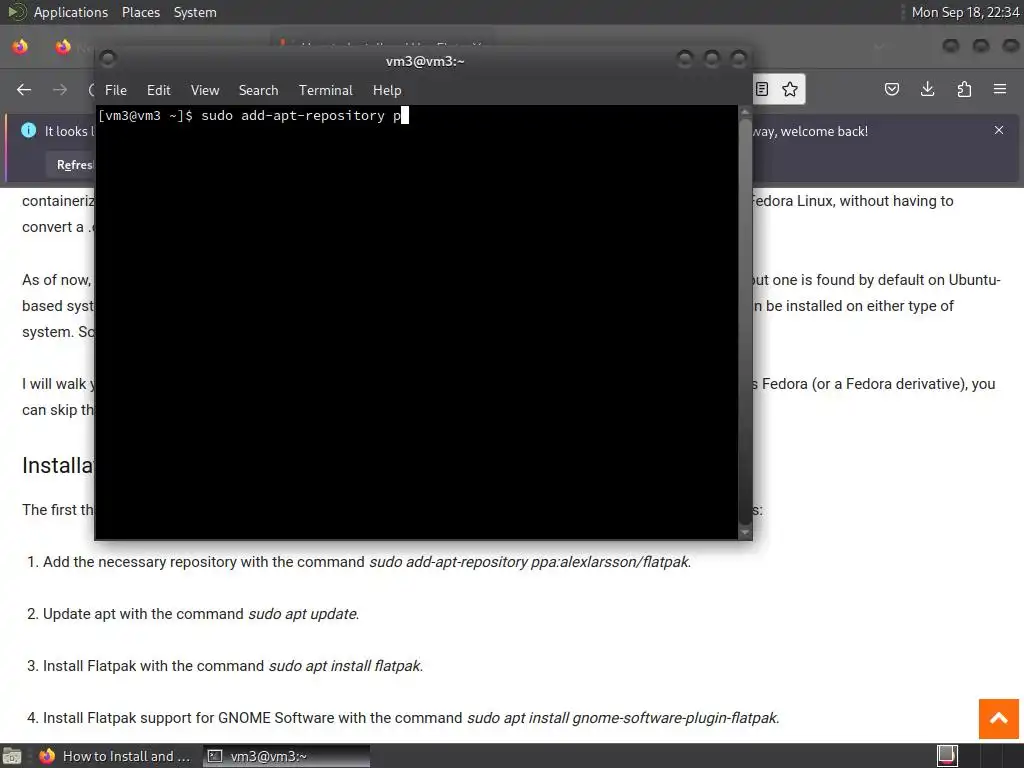
Task: Open Firefox list all tabs dropdown chevron
Action: point(879,46)
